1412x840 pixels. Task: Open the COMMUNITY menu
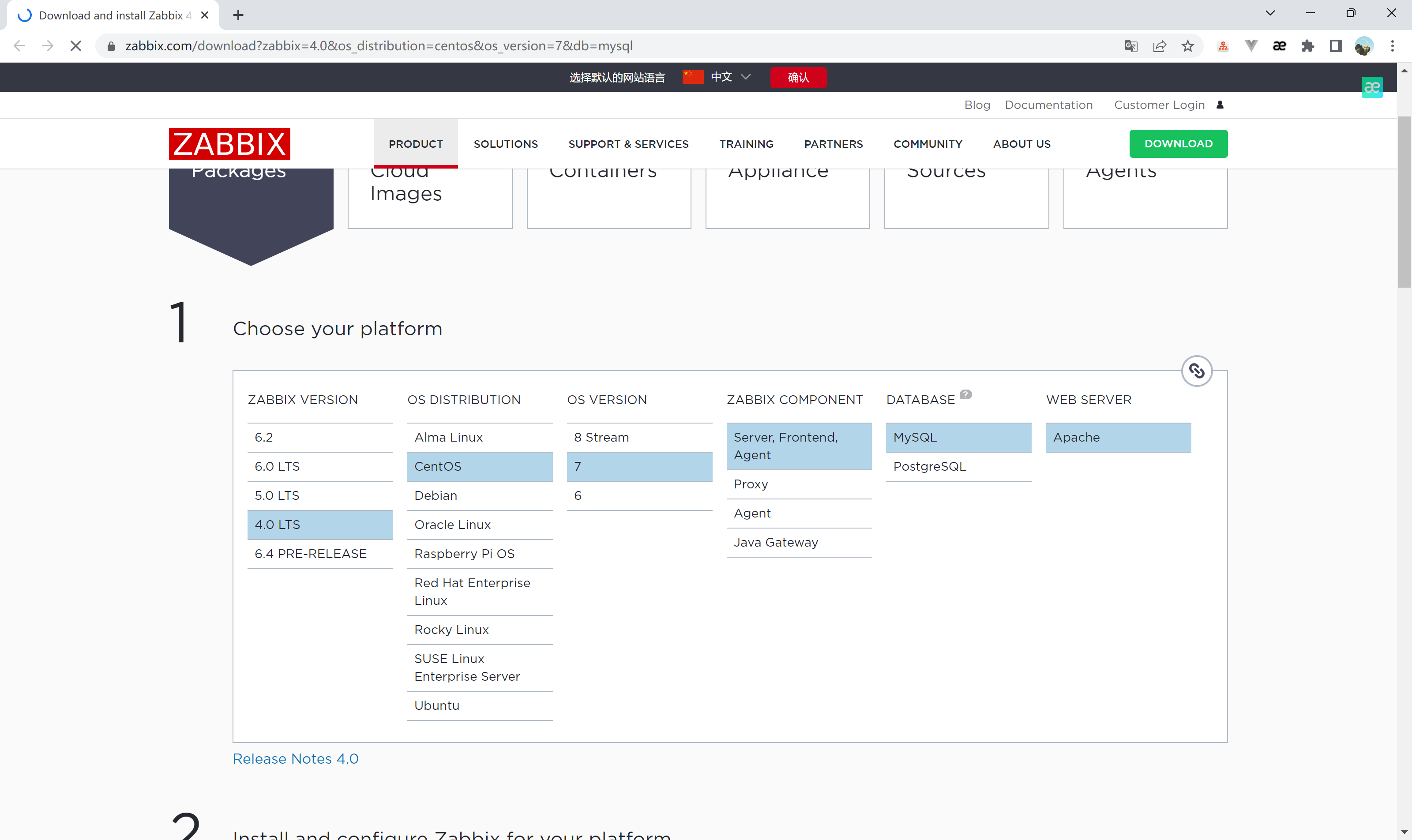[928, 144]
